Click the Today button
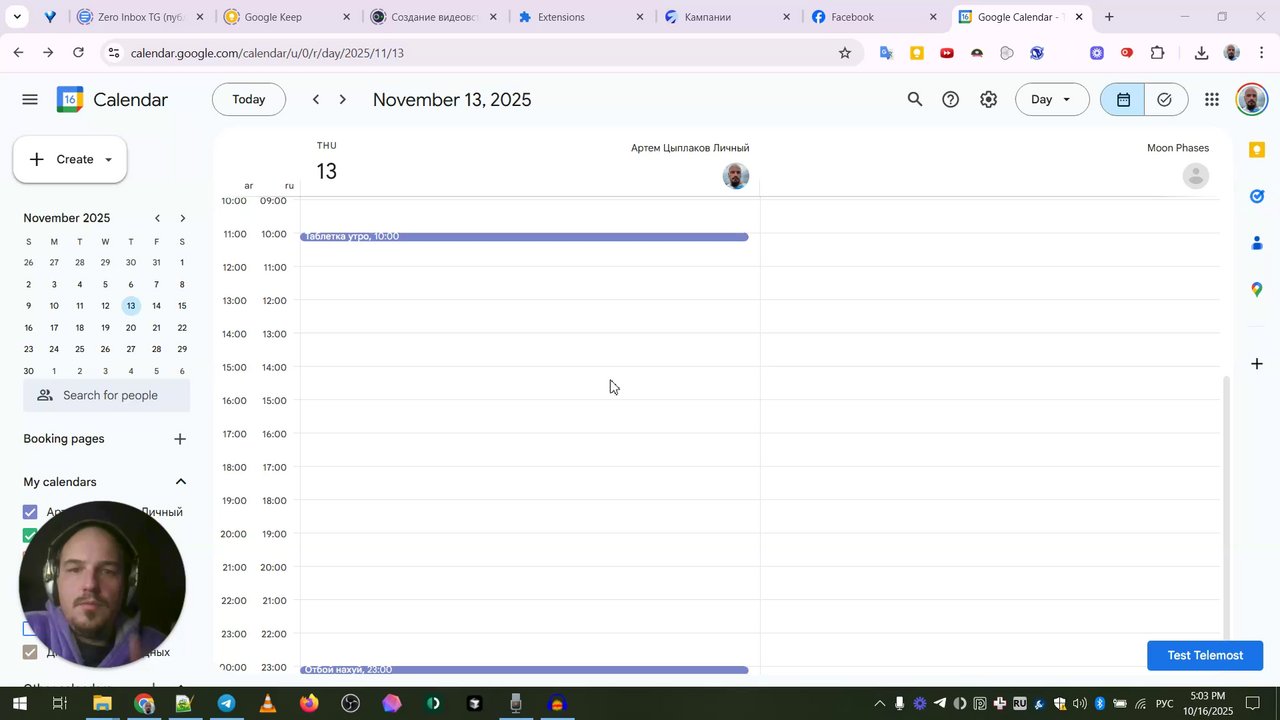The image size is (1280, 720). pos(249,99)
